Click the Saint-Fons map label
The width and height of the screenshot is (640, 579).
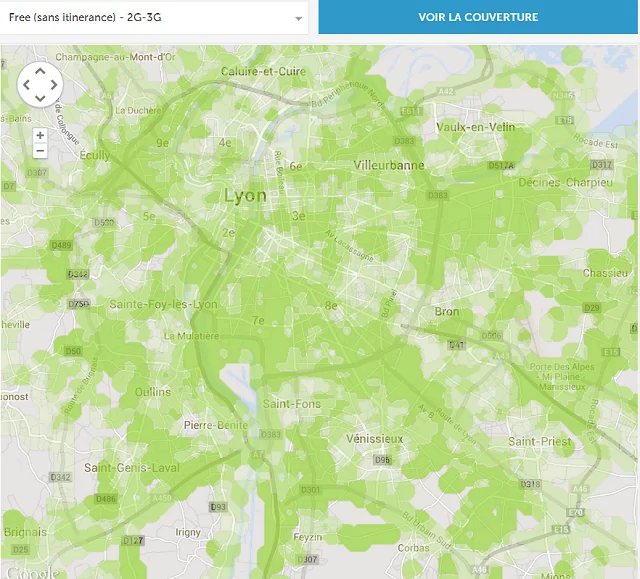coord(292,404)
